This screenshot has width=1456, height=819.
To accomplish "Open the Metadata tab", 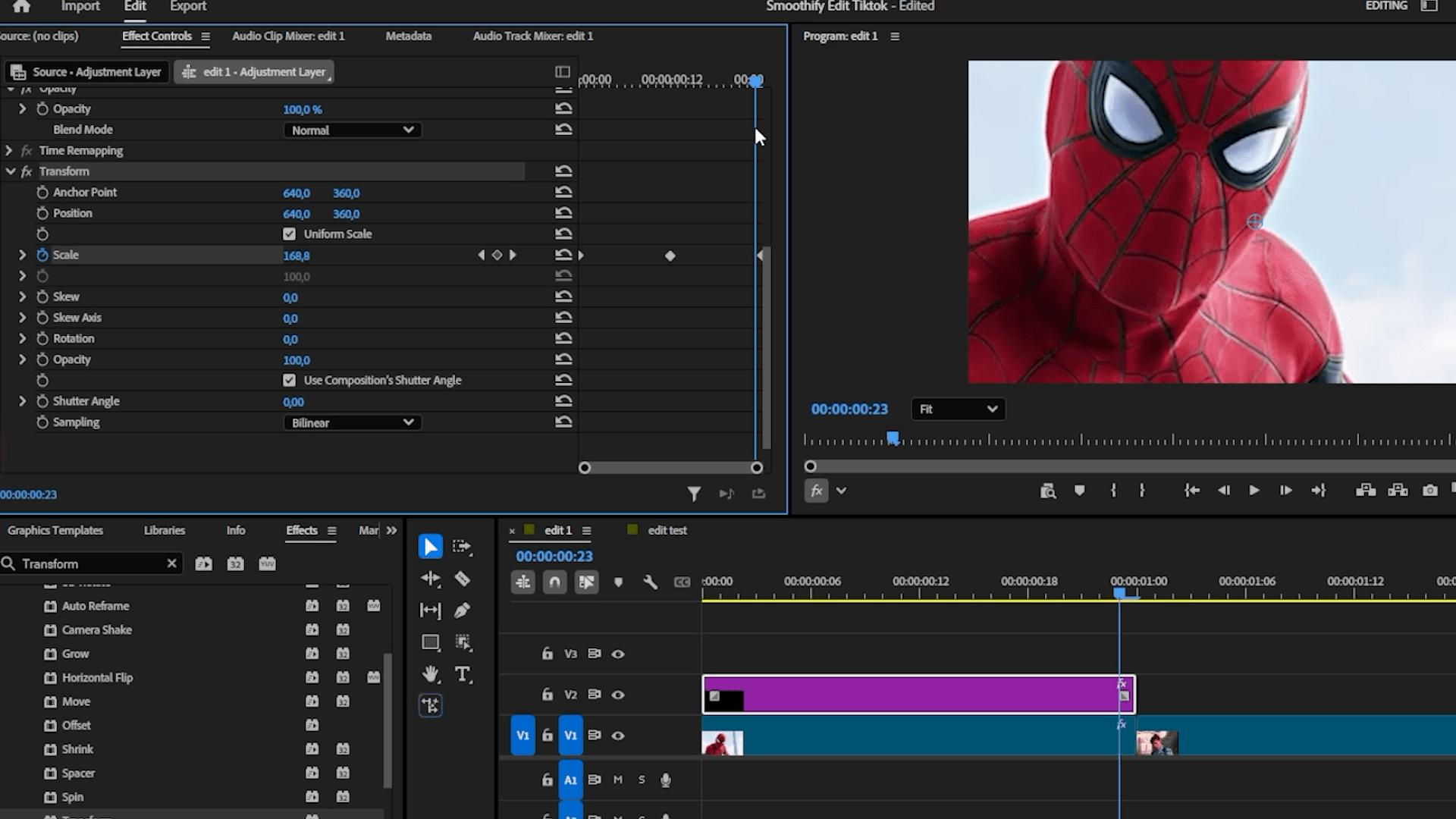I will [x=408, y=36].
